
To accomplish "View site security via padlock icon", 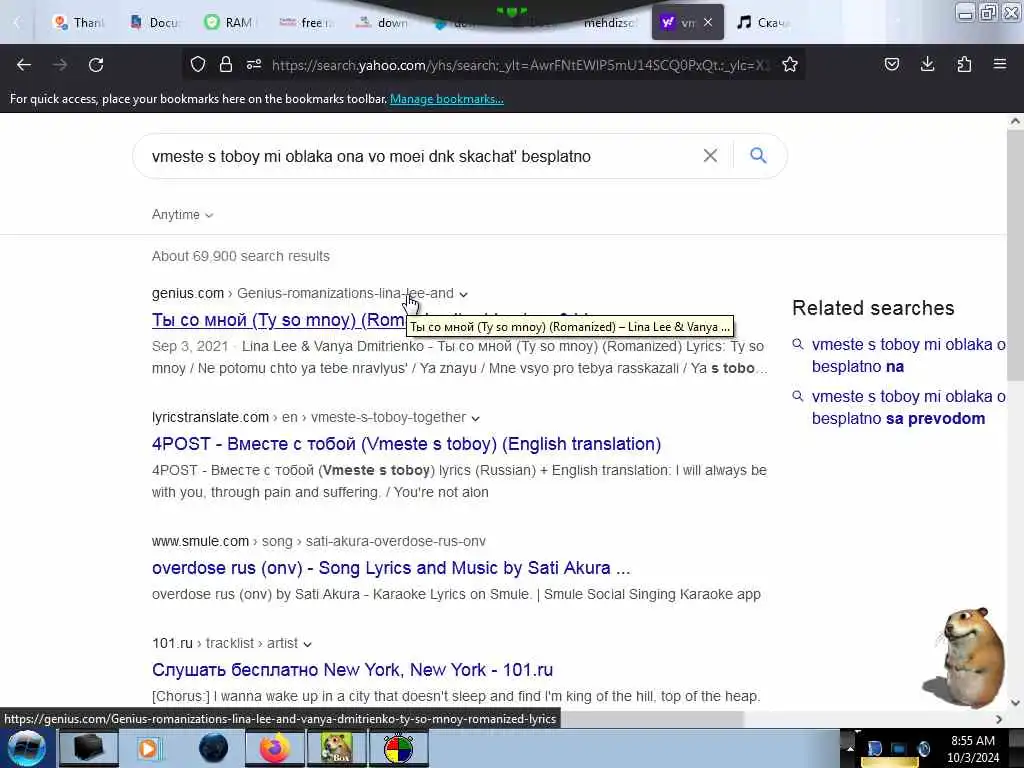I will 226,64.
